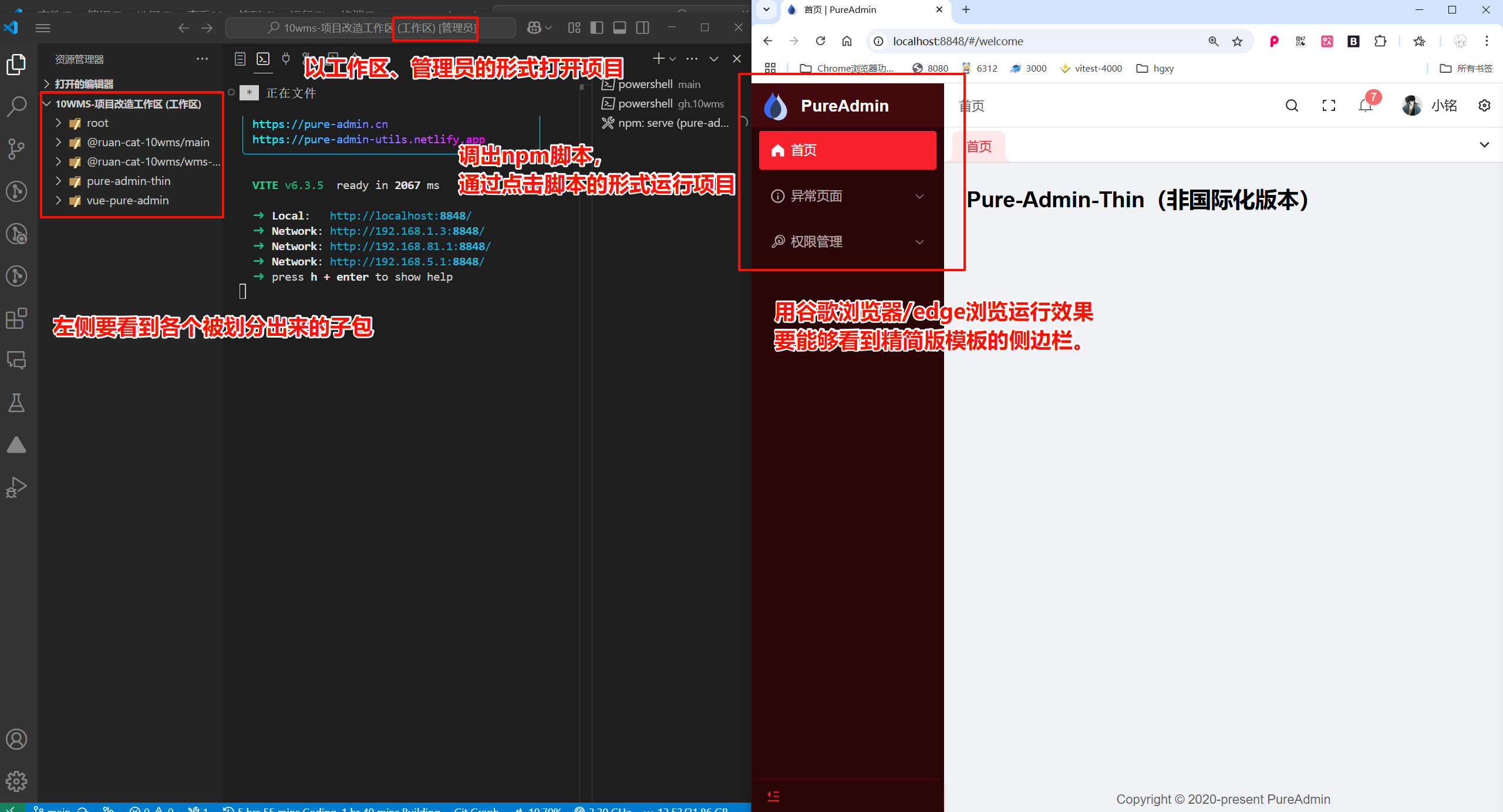This screenshot has width=1503, height=812.
Task: Open the Extensions view in the VS Code activity bar
Action: [16, 318]
